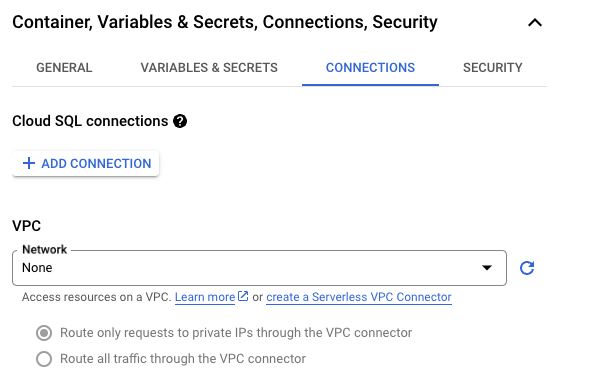Click the Container, Variables & Secrets section title
This screenshot has height=387, width=596.
coord(225,22)
